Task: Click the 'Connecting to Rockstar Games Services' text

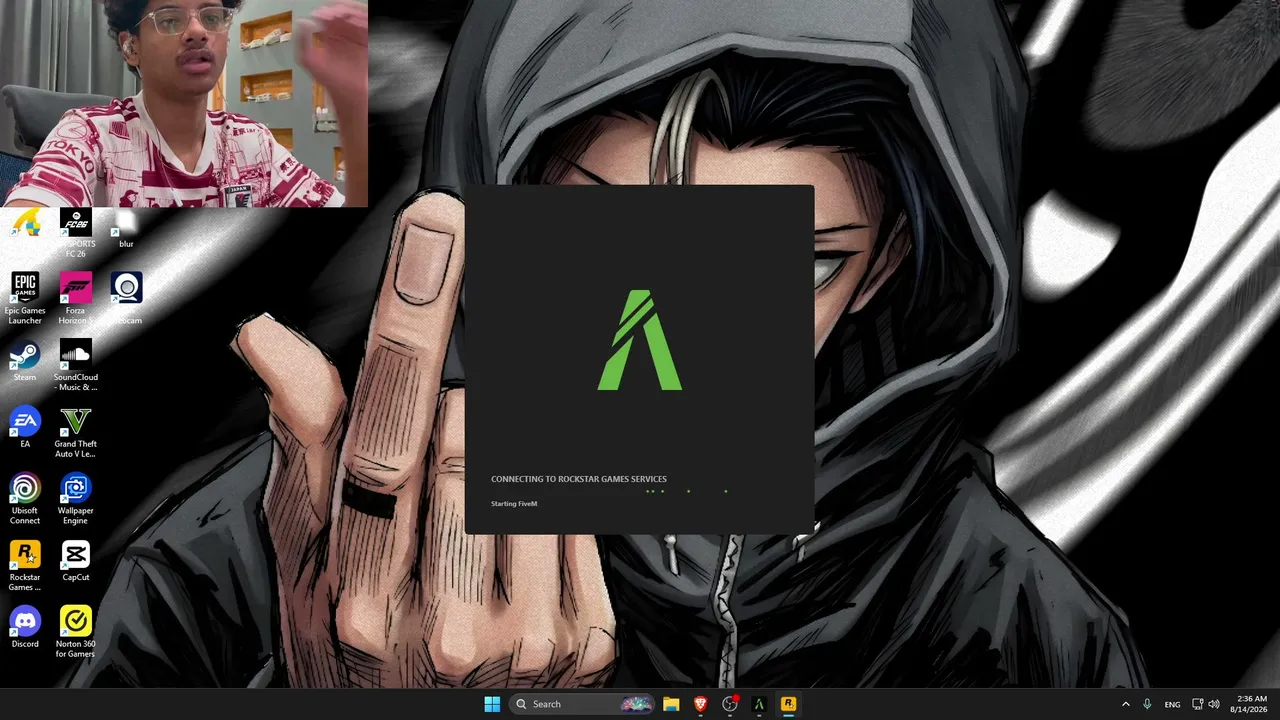Action: click(x=579, y=479)
